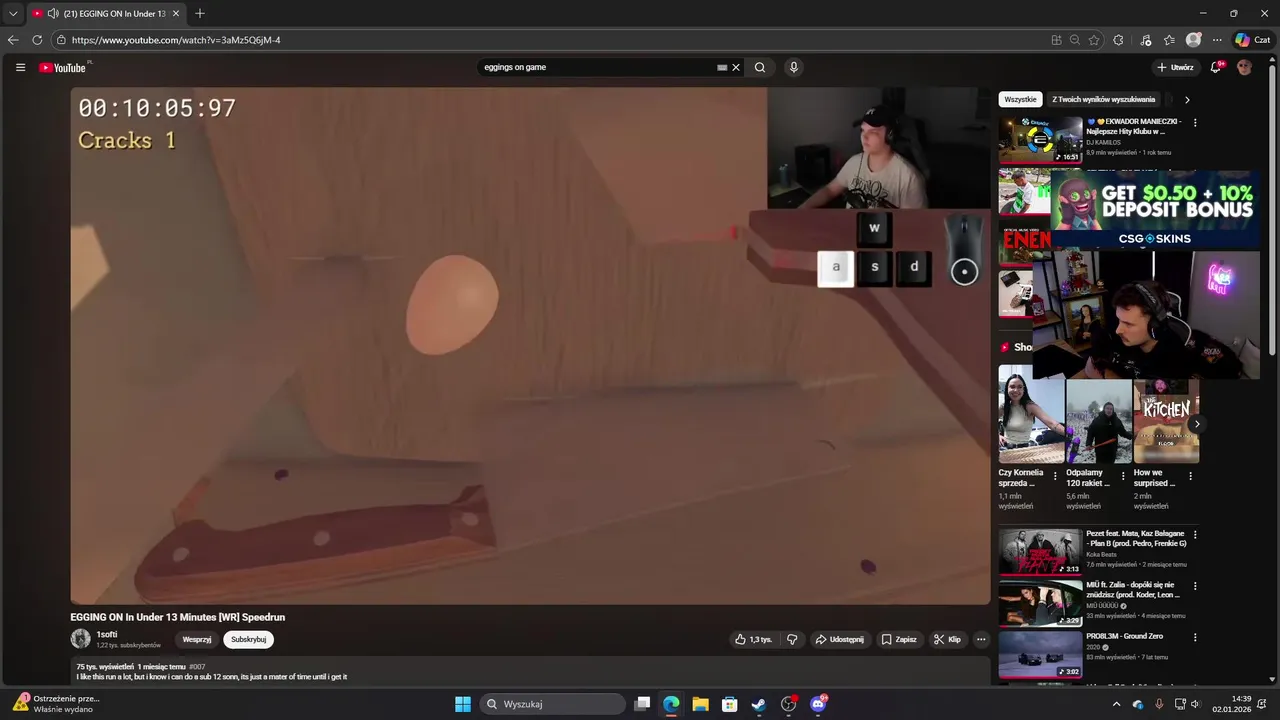This screenshot has height=720, width=1280.
Task: Open Edge tab actions dropdown arrow
Action: pyautogui.click(x=13, y=14)
